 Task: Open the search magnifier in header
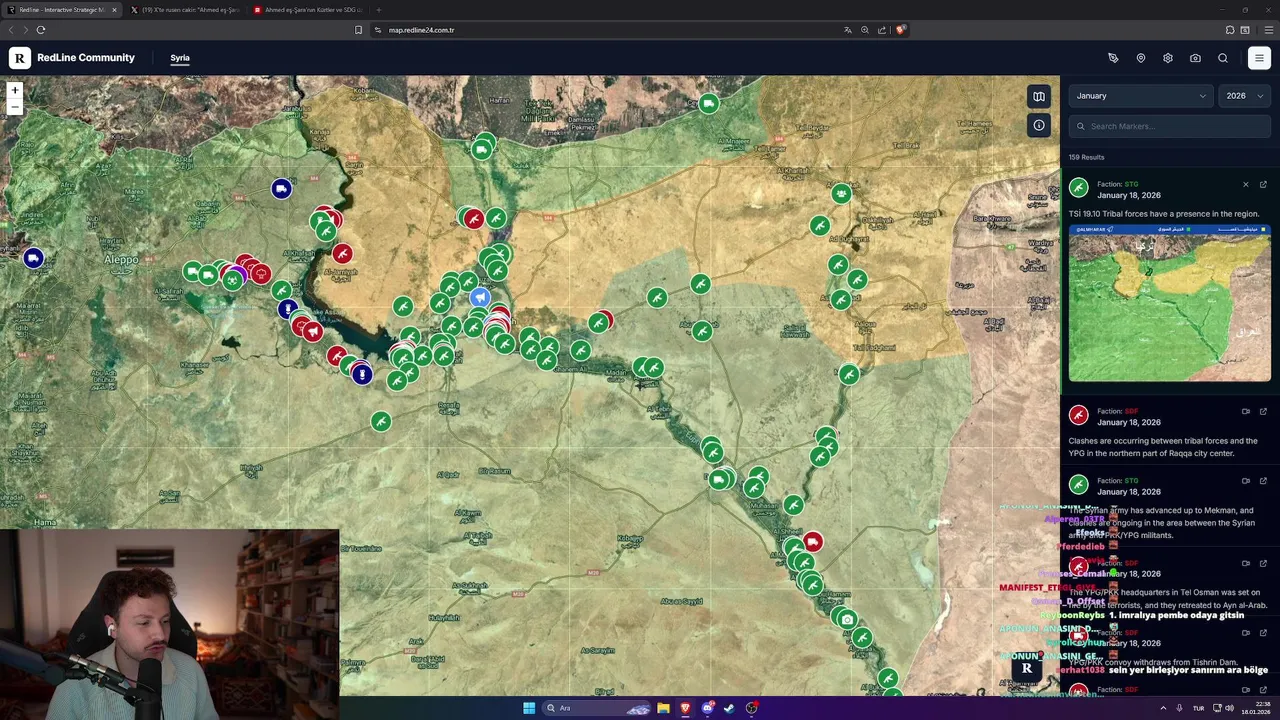(1223, 58)
